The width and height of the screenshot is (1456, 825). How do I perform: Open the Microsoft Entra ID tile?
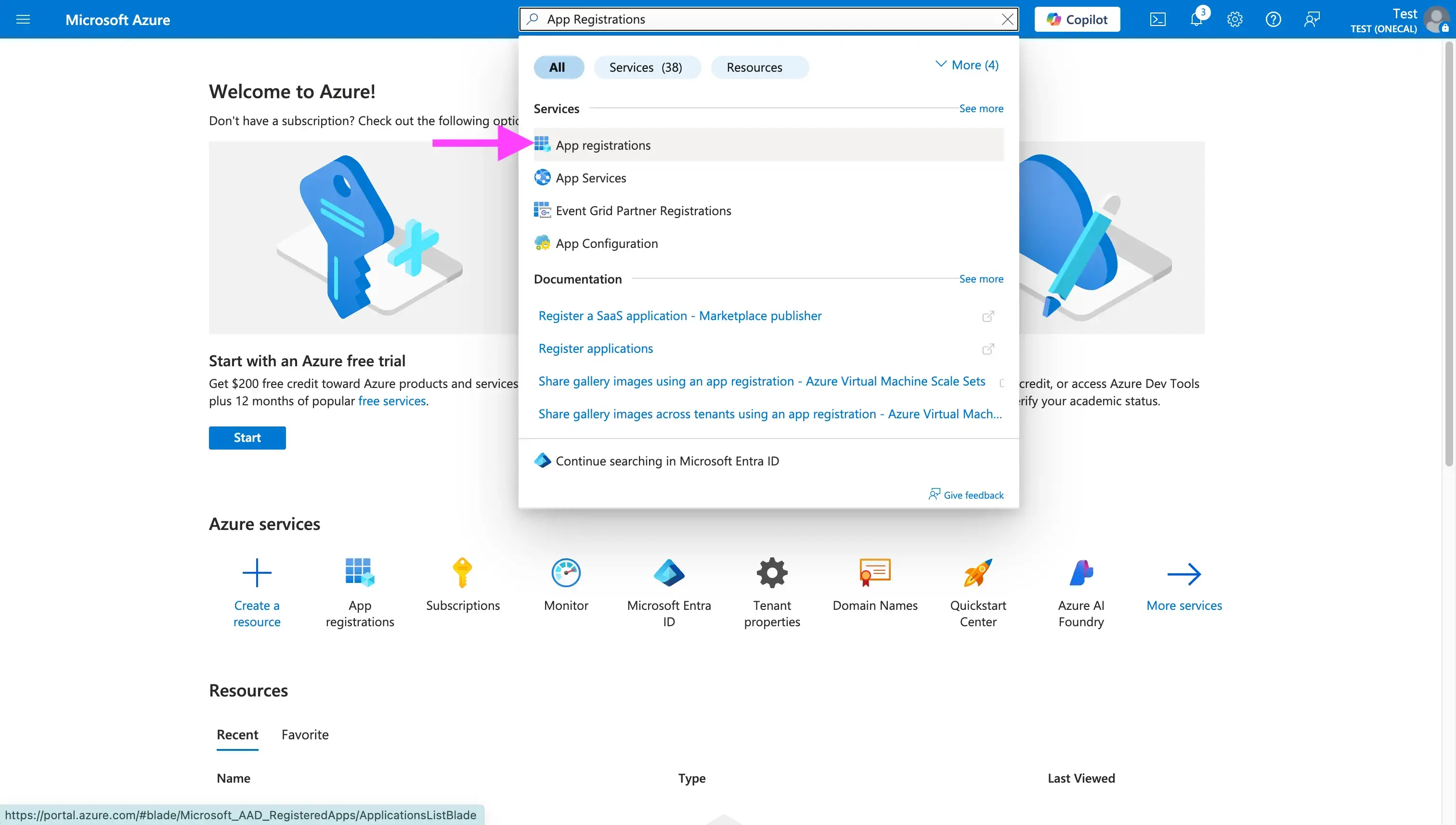point(669,593)
